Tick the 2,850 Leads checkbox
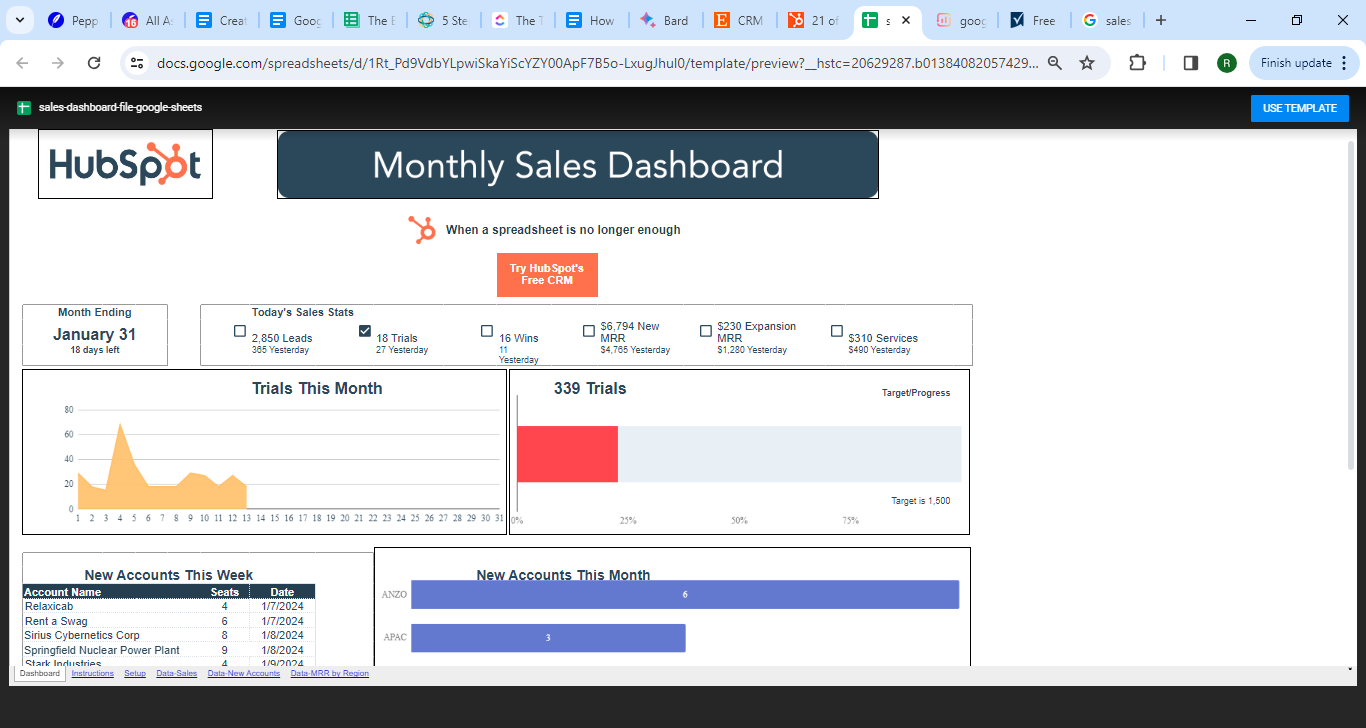The width and height of the screenshot is (1366, 728). click(x=240, y=331)
